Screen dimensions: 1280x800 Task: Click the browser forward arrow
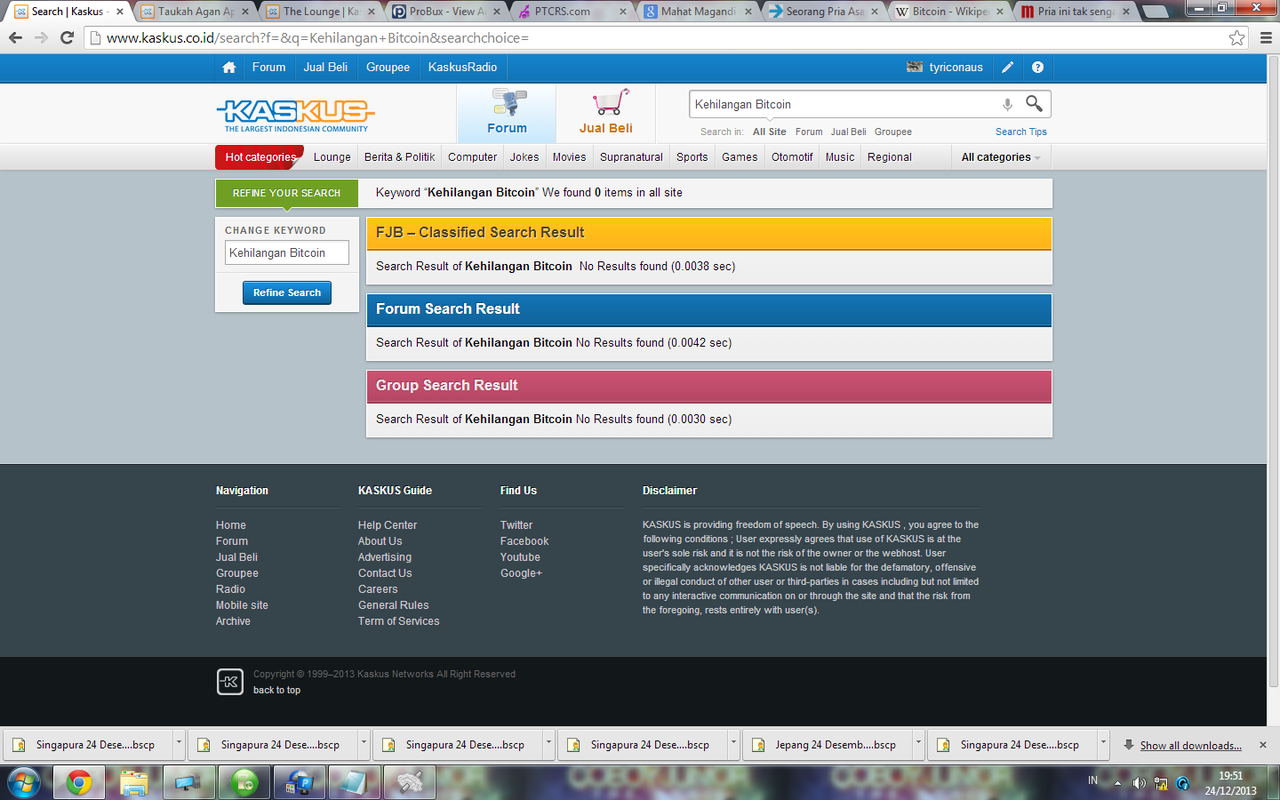[x=41, y=38]
